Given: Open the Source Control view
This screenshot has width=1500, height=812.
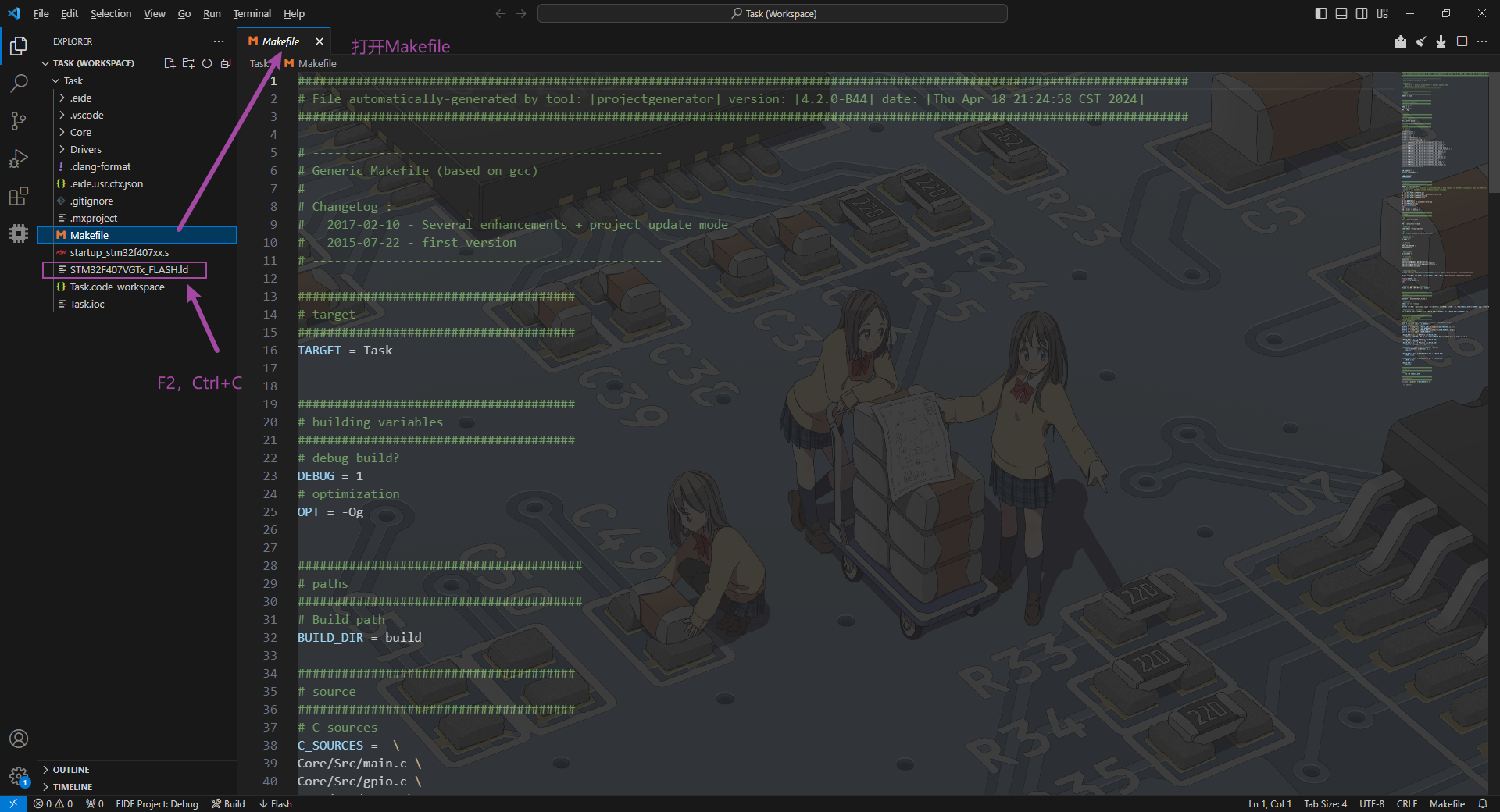Looking at the screenshot, I should point(18,121).
